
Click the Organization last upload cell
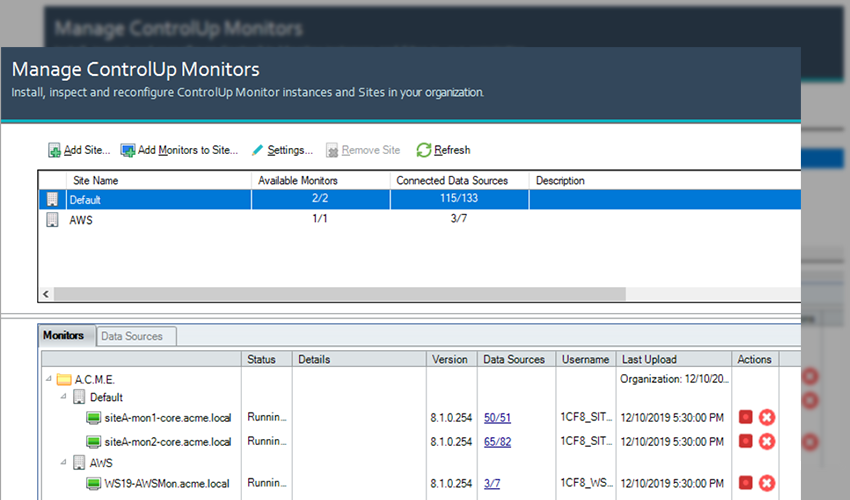[674, 379]
